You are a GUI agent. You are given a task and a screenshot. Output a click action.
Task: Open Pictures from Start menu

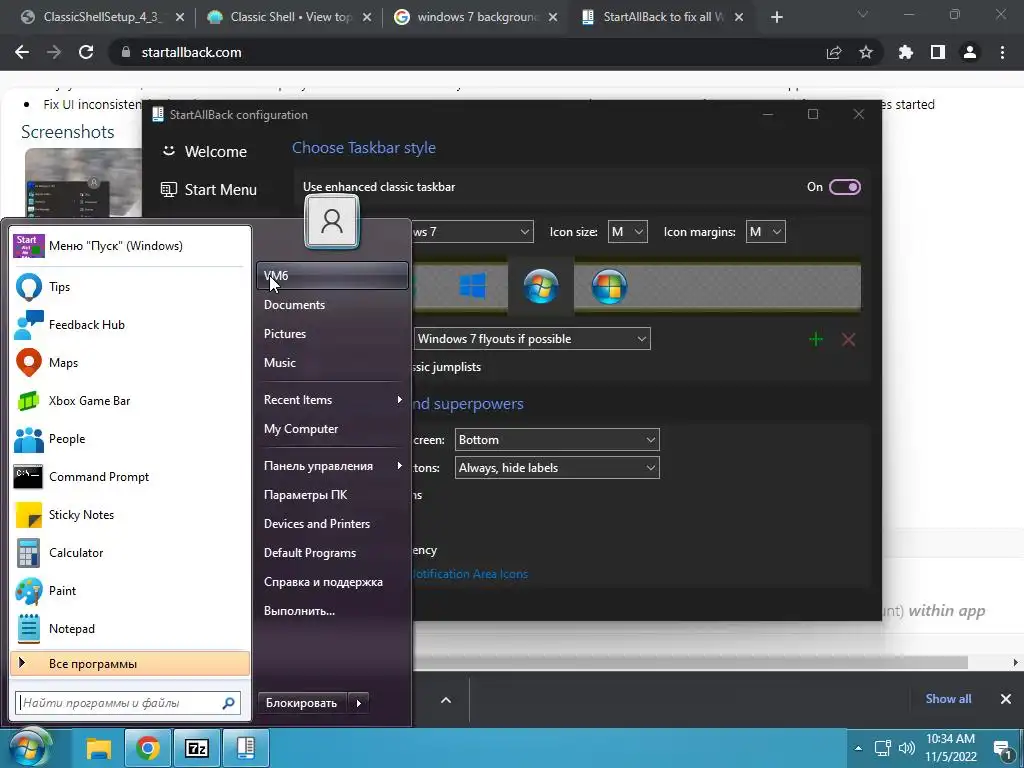pos(332,334)
